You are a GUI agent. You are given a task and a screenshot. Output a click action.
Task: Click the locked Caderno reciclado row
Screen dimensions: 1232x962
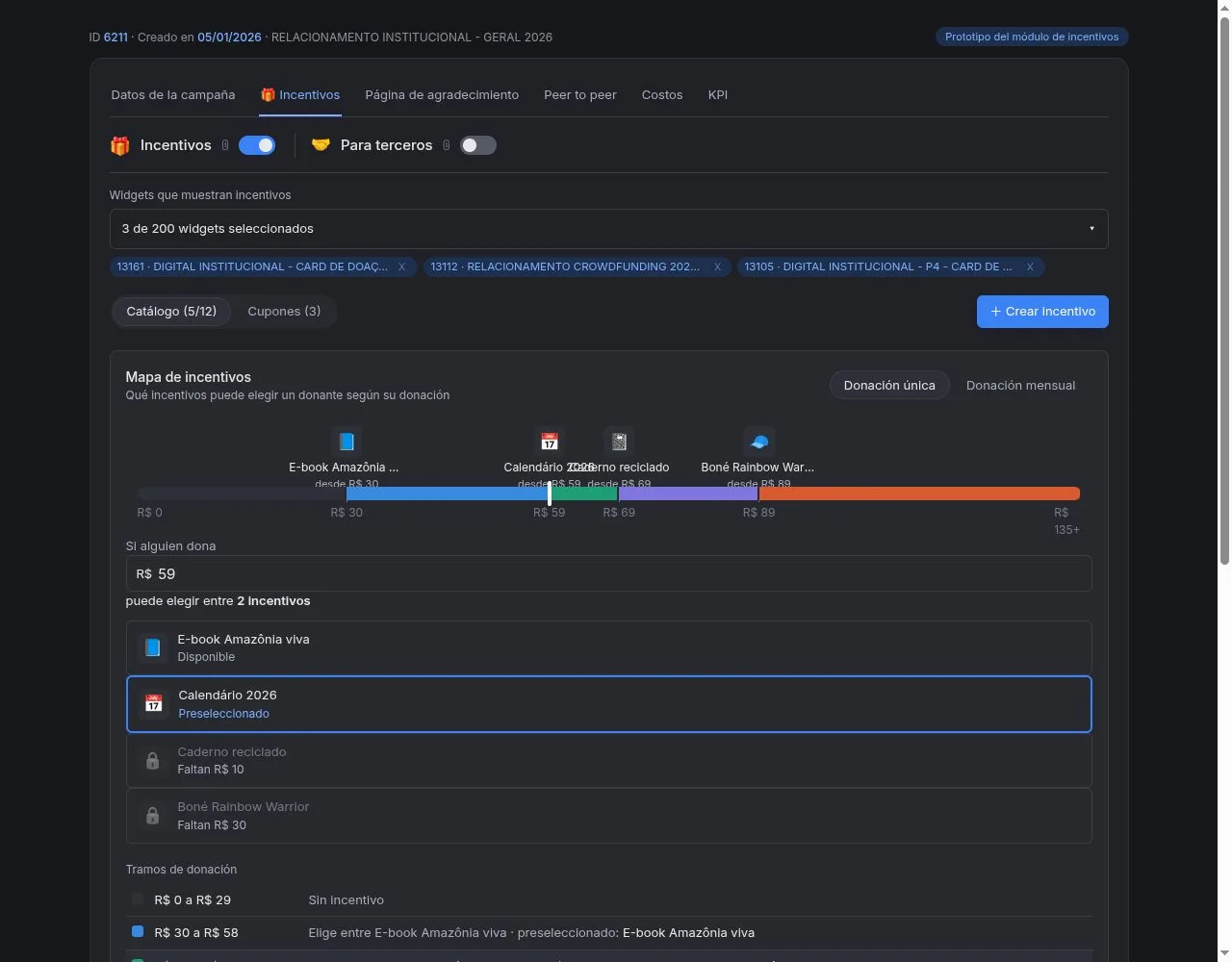[608, 760]
